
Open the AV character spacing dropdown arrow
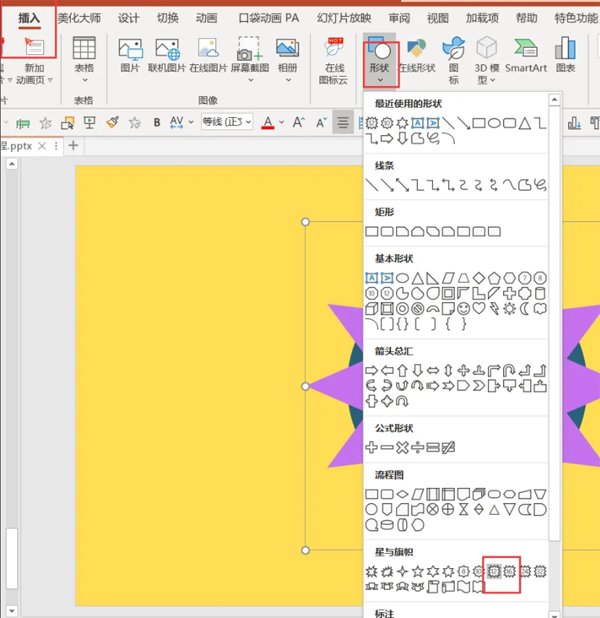(x=191, y=123)
